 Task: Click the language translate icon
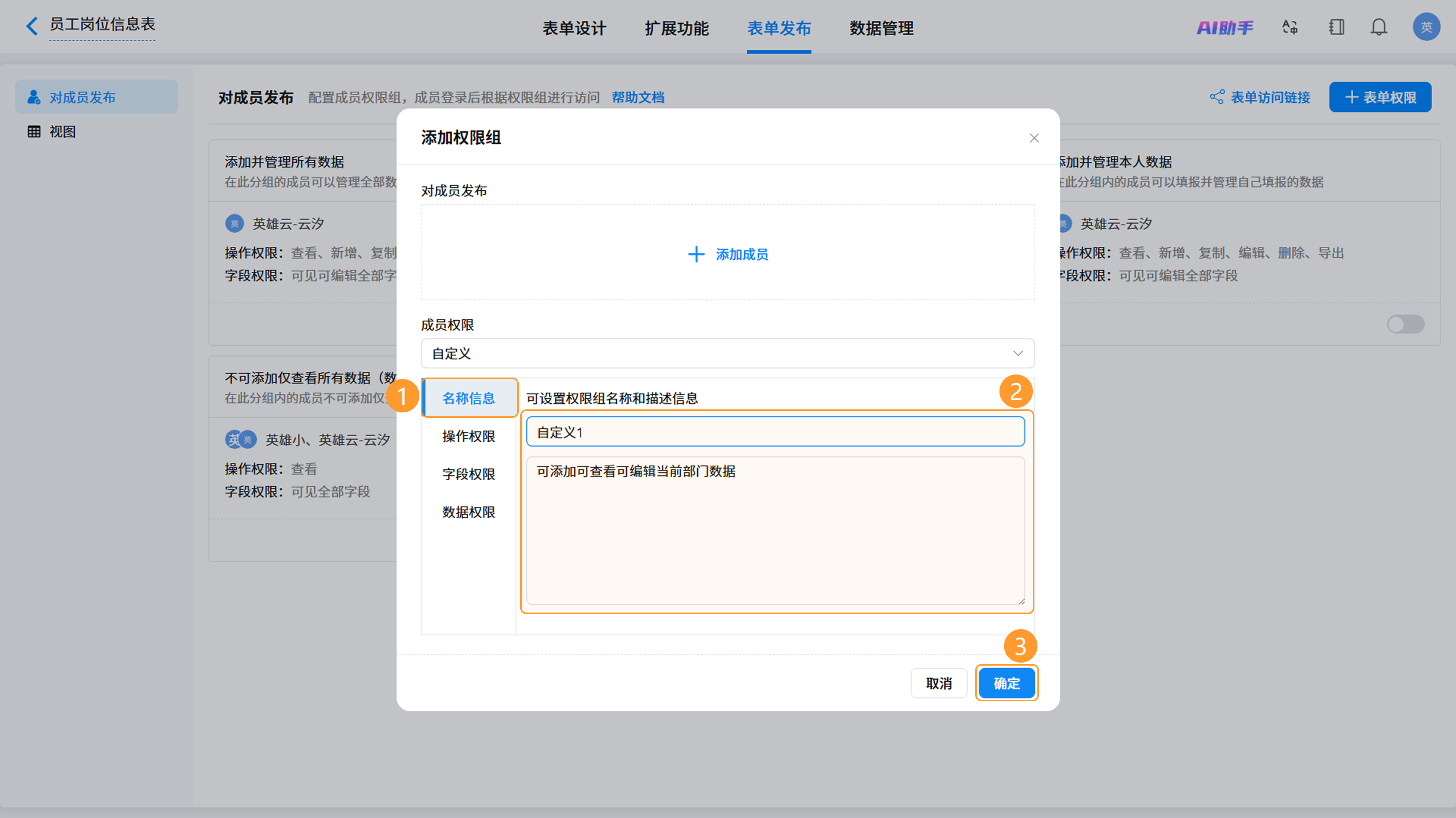coord(1290,27)
